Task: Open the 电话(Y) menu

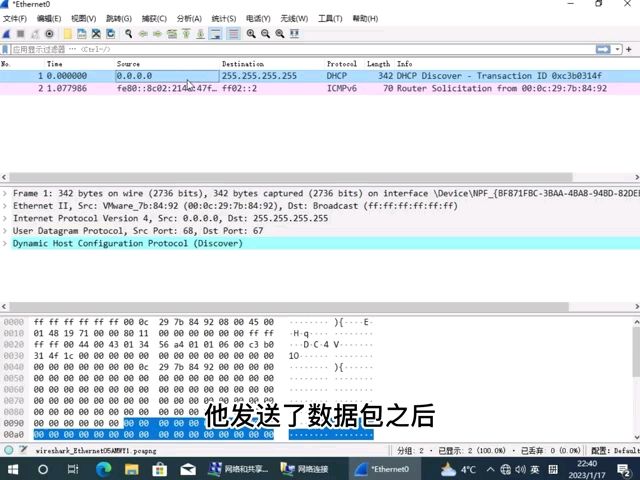Action: [x=258, y=19]
